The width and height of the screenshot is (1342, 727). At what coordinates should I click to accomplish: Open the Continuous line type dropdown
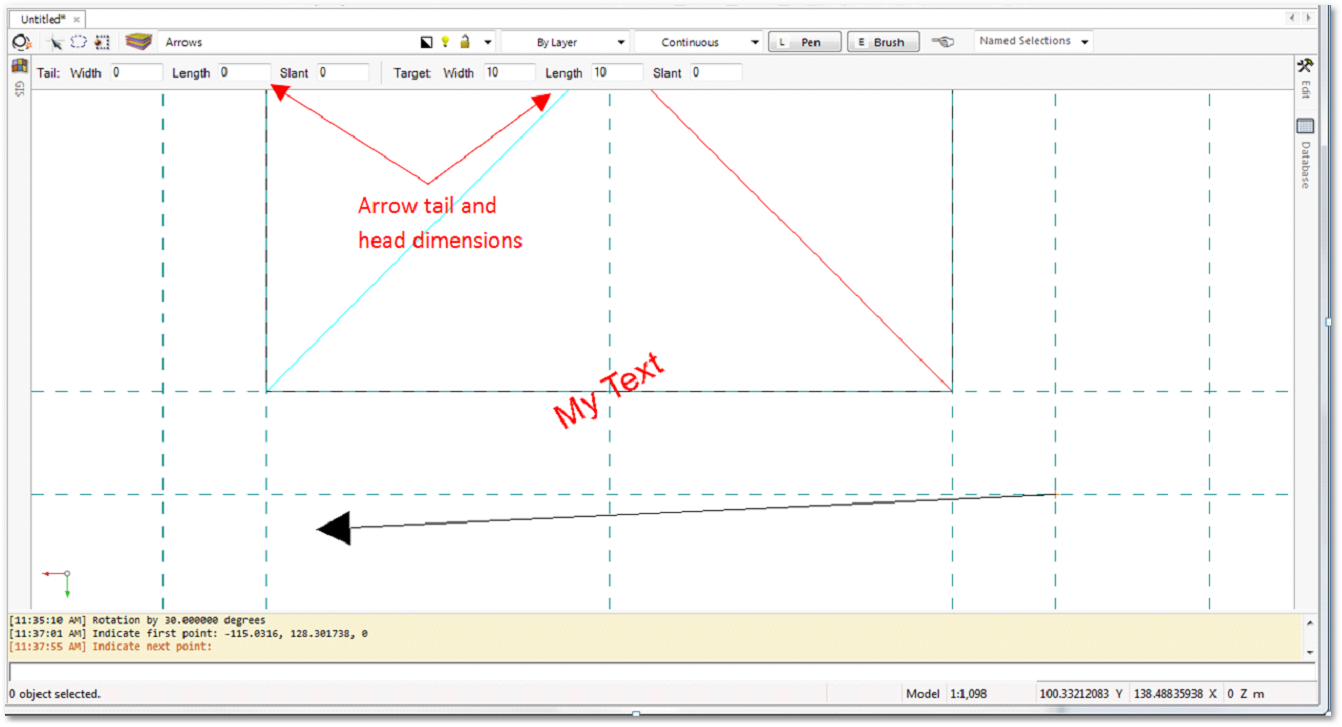pyautogui.click(x=698, y=42)
